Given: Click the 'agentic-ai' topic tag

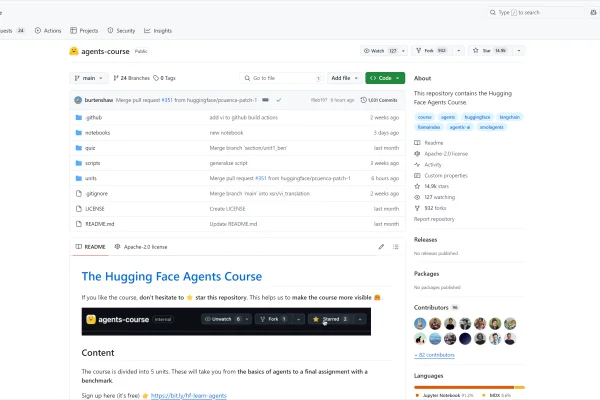Looking at the screenshot, I should (x=460, y=127).
